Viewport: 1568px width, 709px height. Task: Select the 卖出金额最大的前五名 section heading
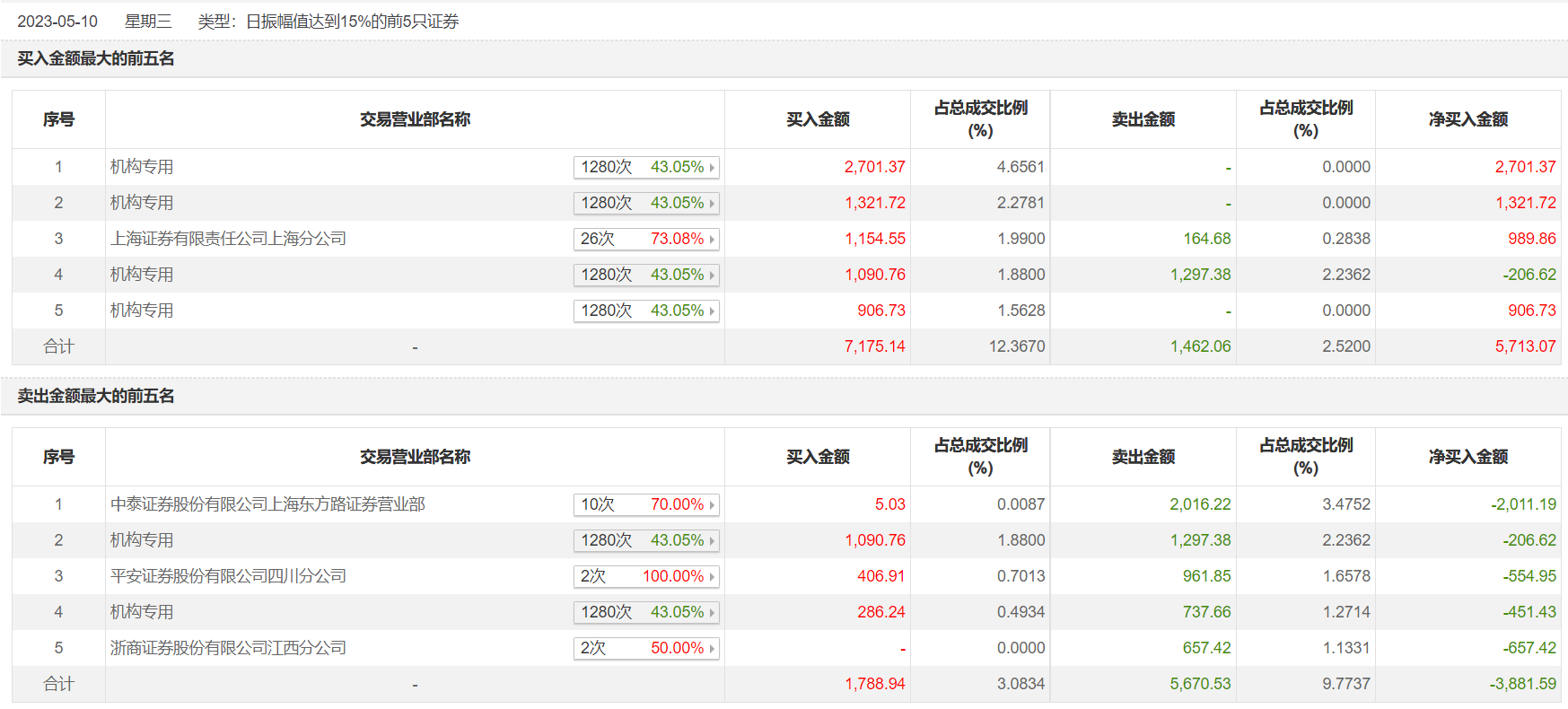[96, 397]
